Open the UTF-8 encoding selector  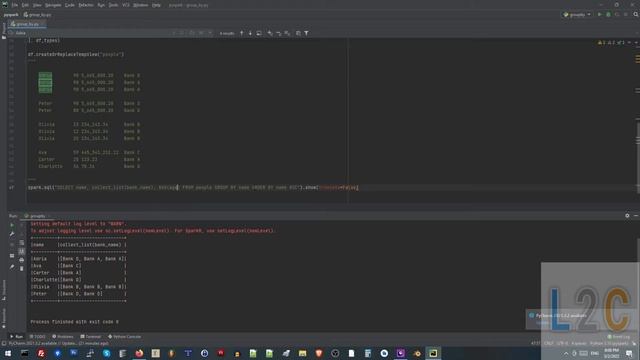[562, 344]
